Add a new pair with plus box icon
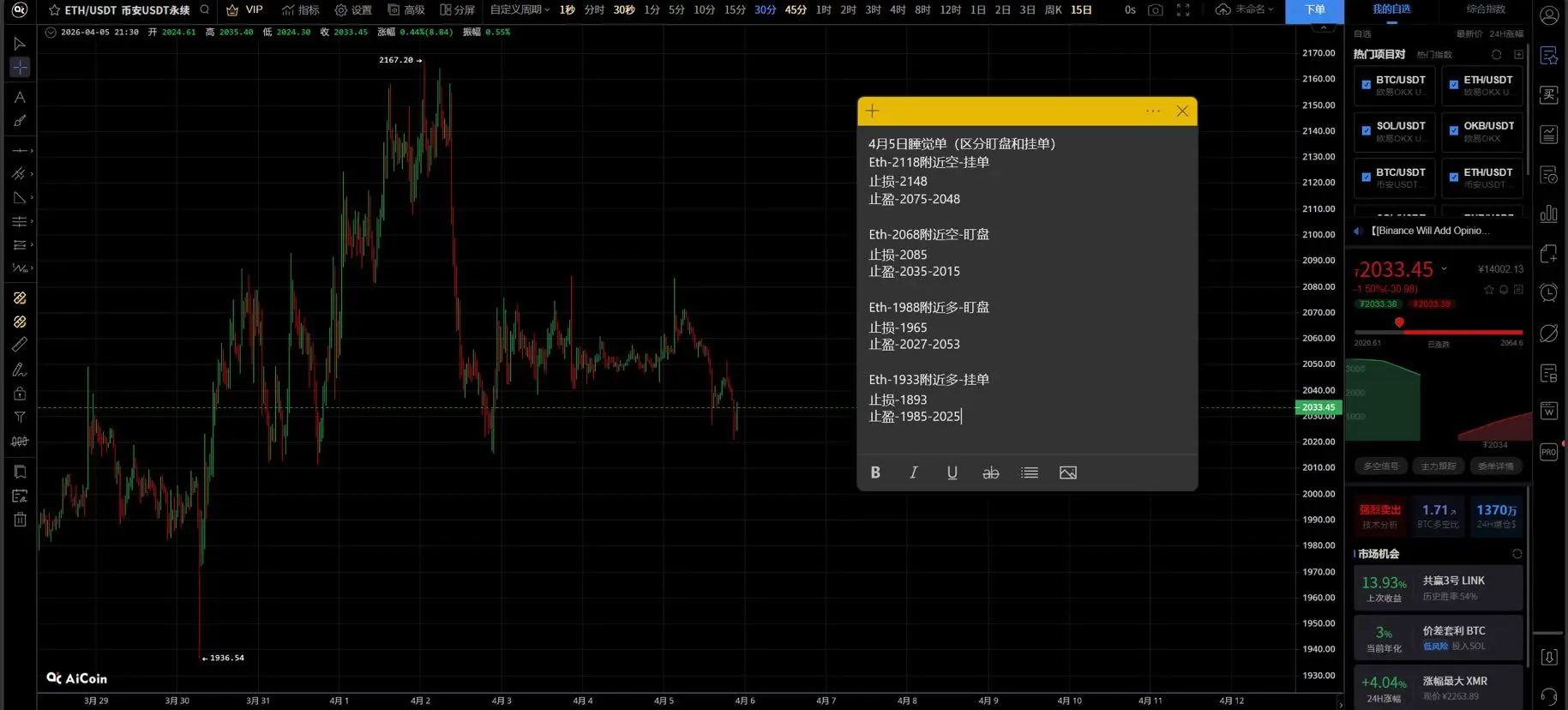Viewport: 1568px width, 710px height. tap(1519, 54)
